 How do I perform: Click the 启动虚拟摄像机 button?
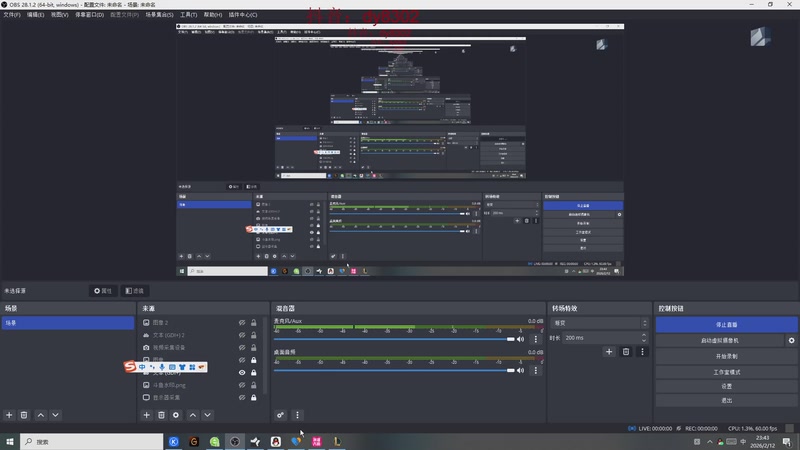(x=720, y=340)
